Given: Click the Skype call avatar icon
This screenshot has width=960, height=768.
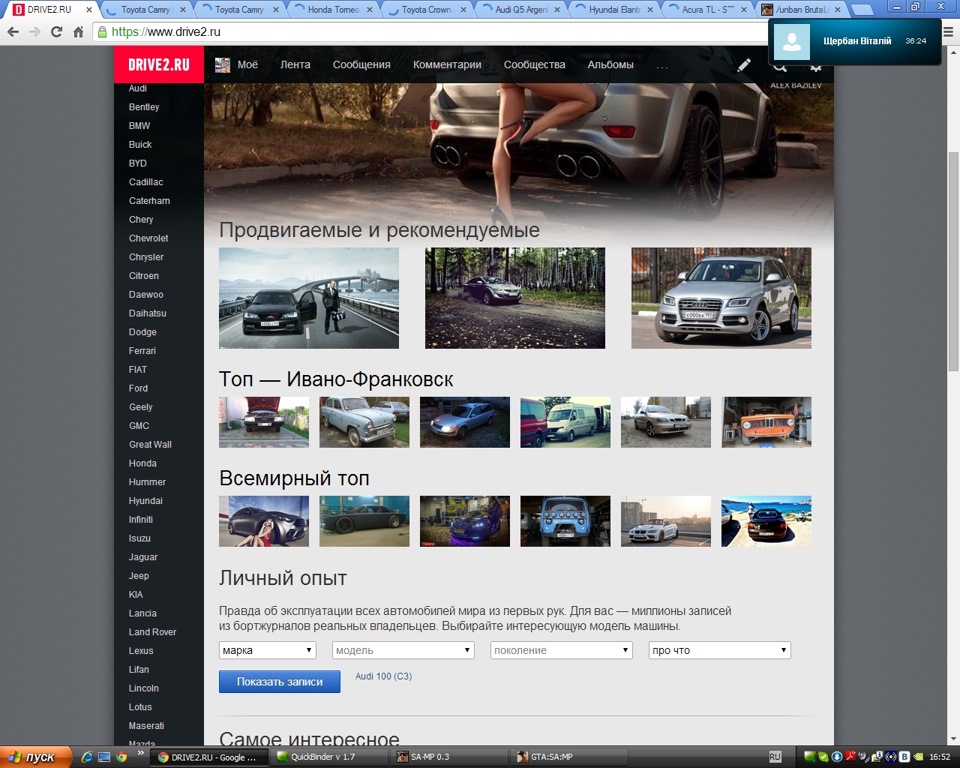Looking at the screenshot, I should (x=792, y=41).
